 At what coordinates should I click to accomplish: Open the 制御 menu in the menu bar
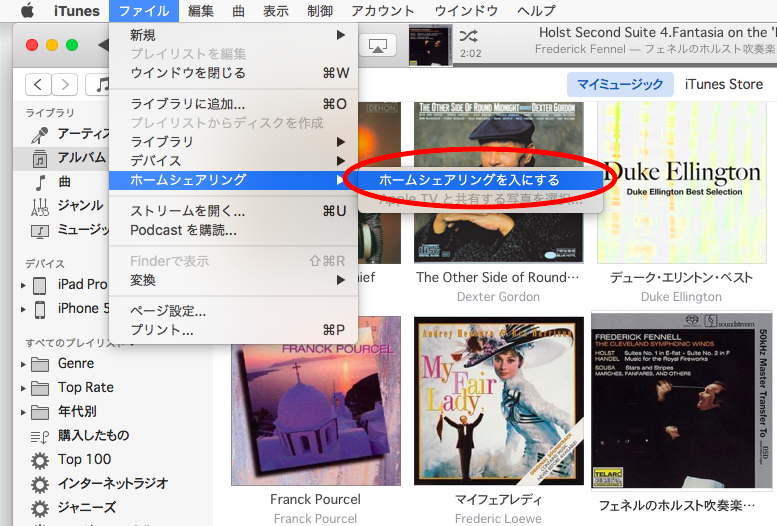[320, 10]
